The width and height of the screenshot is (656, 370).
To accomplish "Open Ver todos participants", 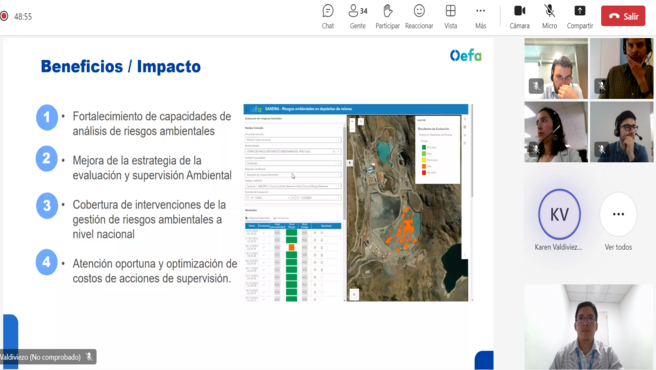I will point(618,214).
